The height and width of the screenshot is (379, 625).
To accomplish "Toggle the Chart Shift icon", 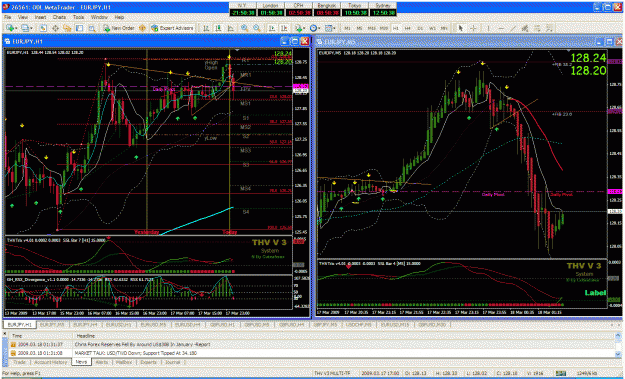I will 284,28.
